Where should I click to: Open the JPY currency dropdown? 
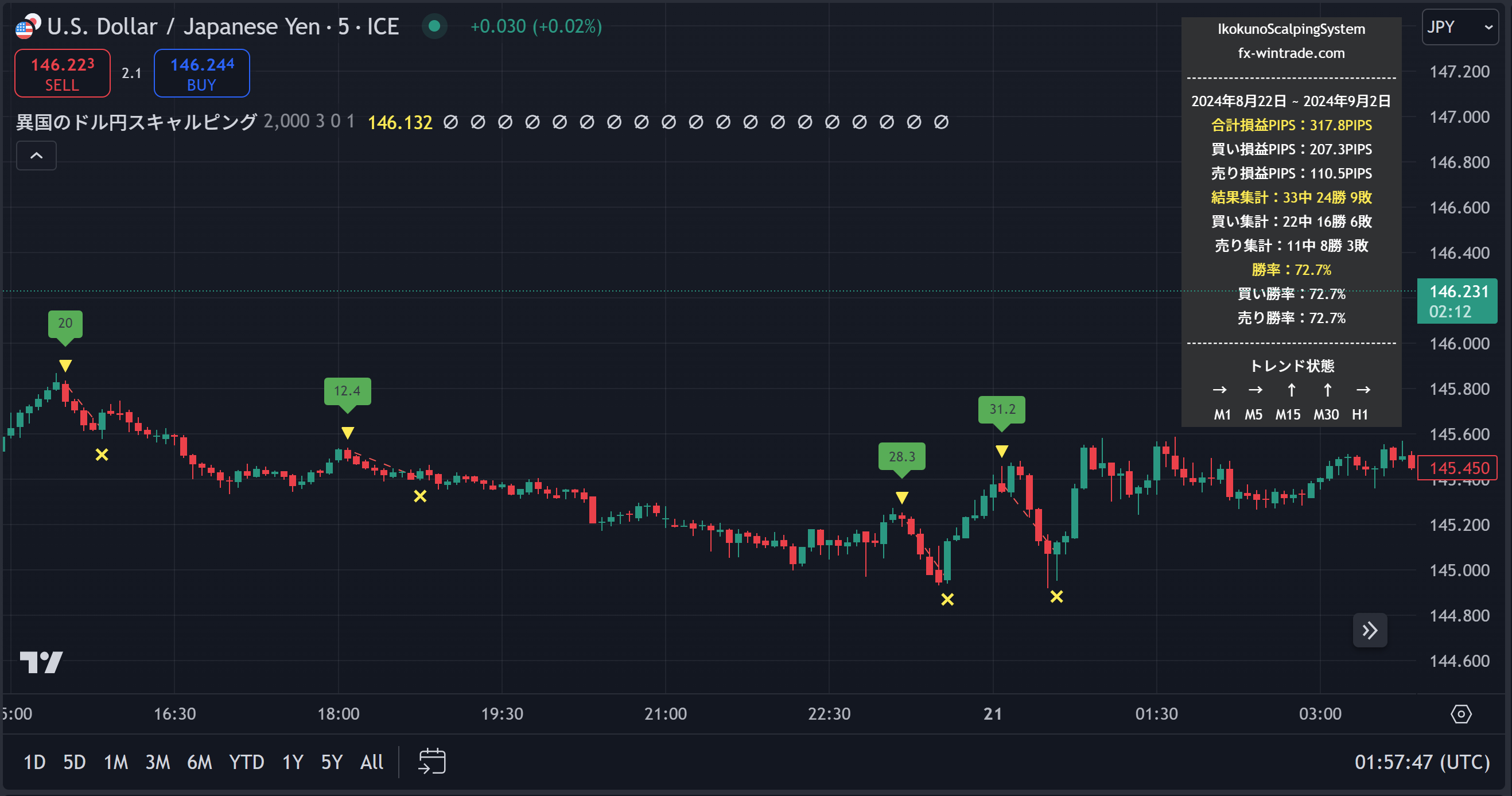click(x=1459, y=27)
